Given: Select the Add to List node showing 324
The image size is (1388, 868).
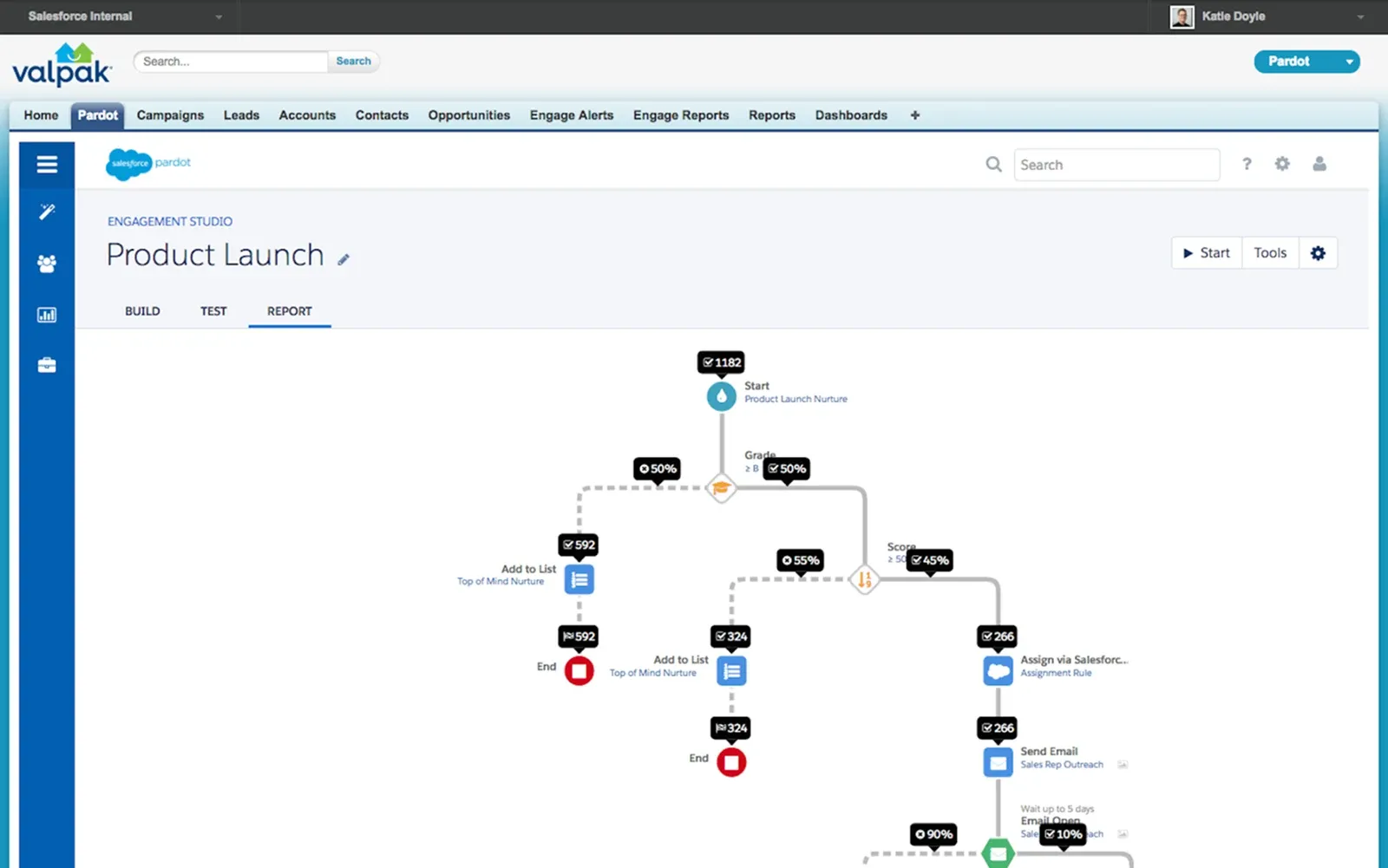Looking at the screenshot, I should pos(731,671).
